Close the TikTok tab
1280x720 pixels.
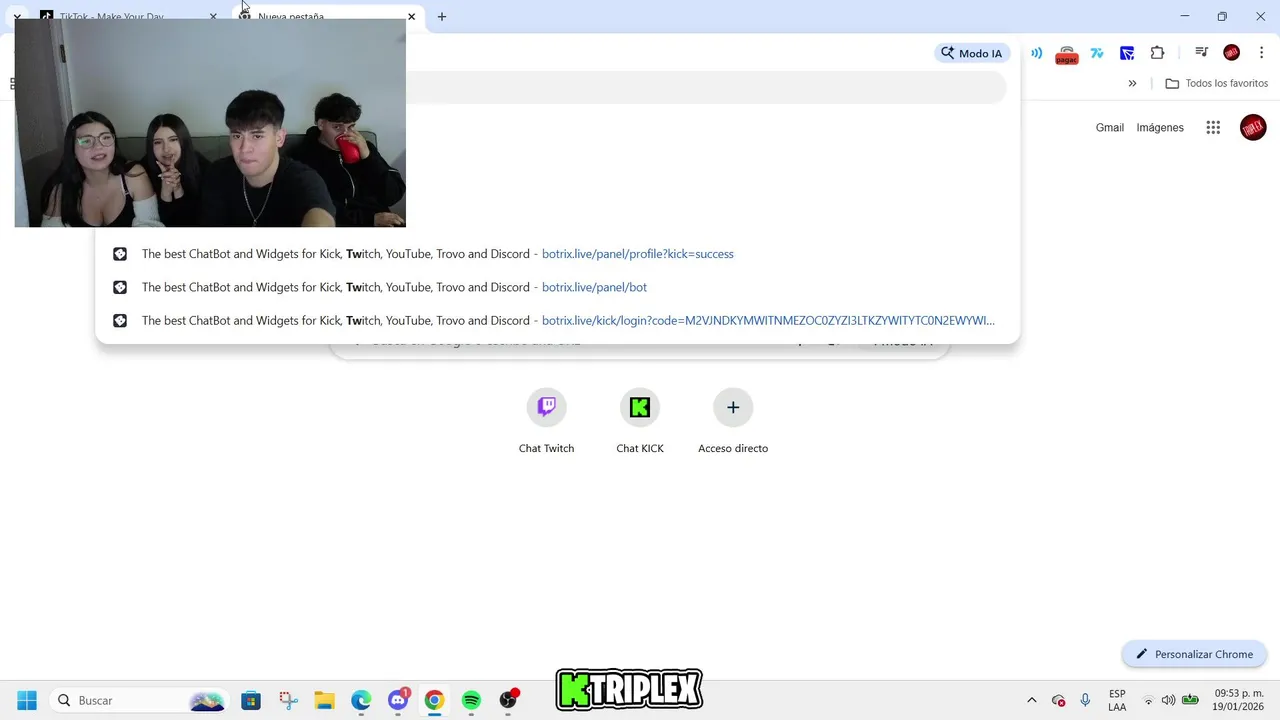(213, 17)
